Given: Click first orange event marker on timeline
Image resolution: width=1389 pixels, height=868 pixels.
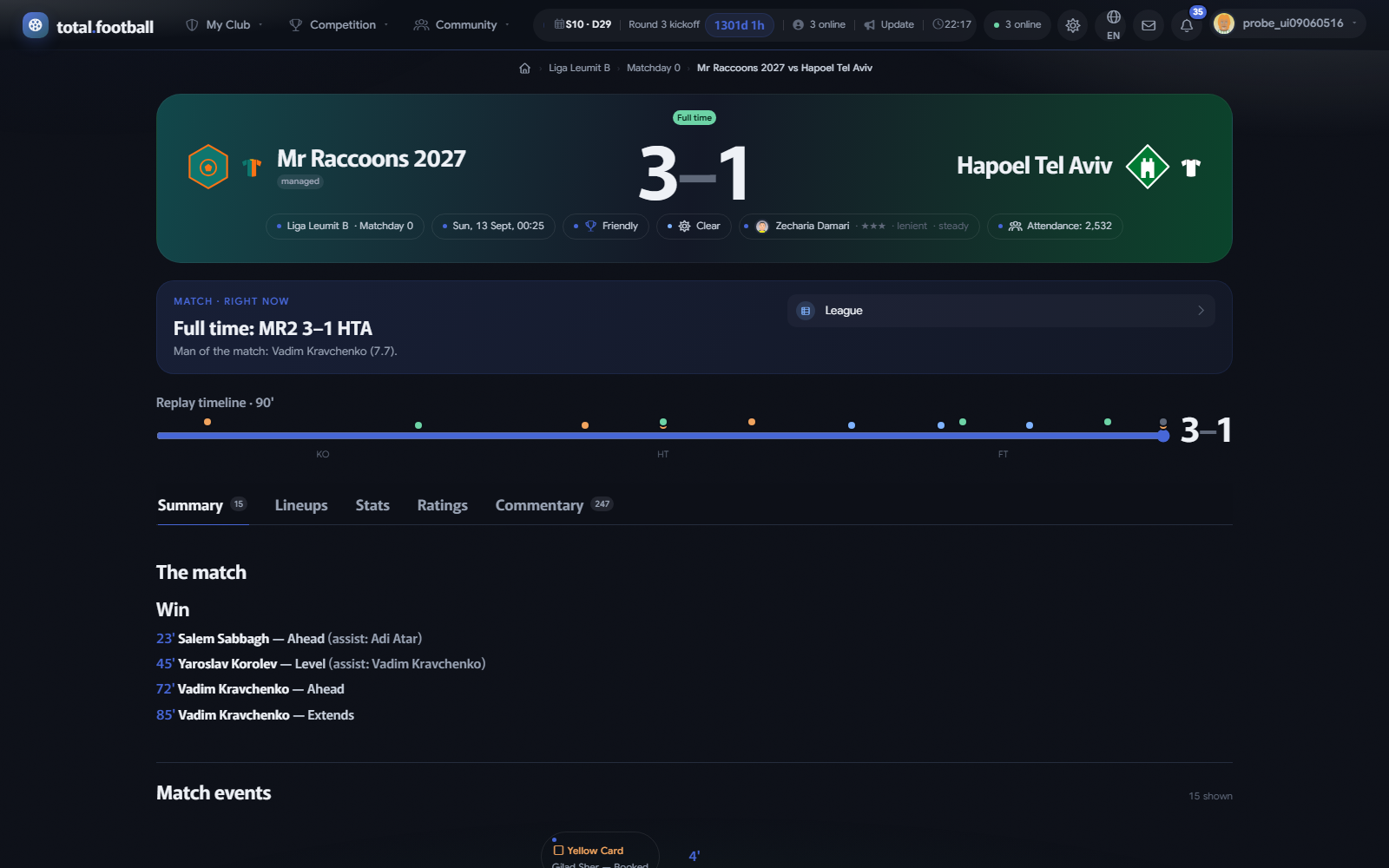Looking at the screenshot, I should click(207, 422).
